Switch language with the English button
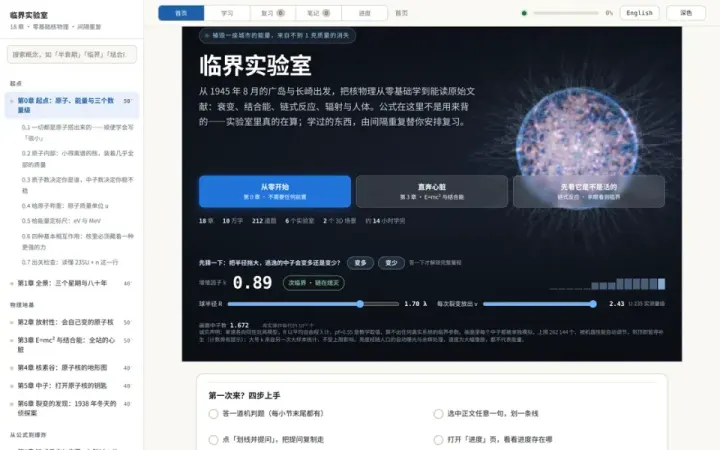720x450 pixels. pos(639,13)
